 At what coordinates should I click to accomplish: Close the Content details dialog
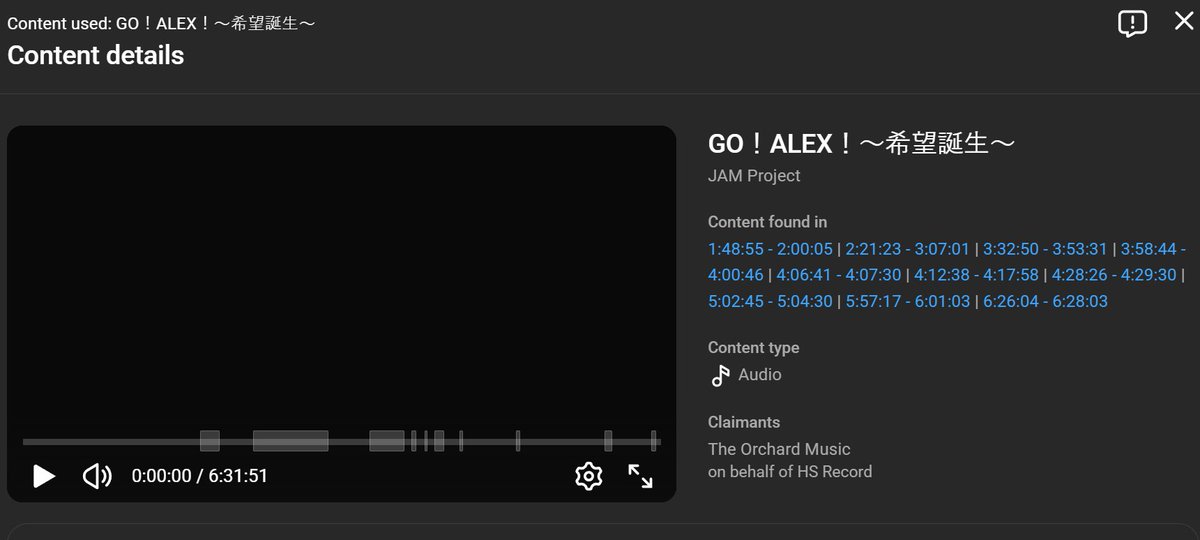click(x=1184, y=22)
